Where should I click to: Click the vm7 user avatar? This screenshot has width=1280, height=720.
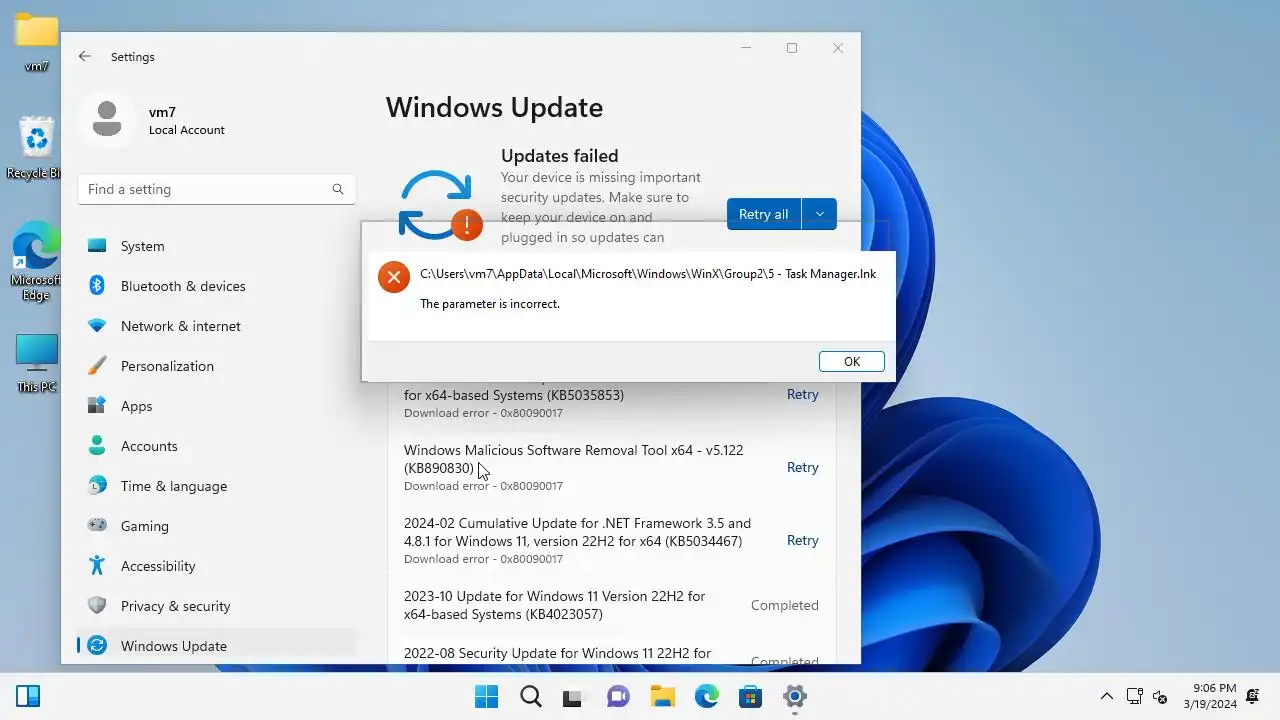point(107,120)
